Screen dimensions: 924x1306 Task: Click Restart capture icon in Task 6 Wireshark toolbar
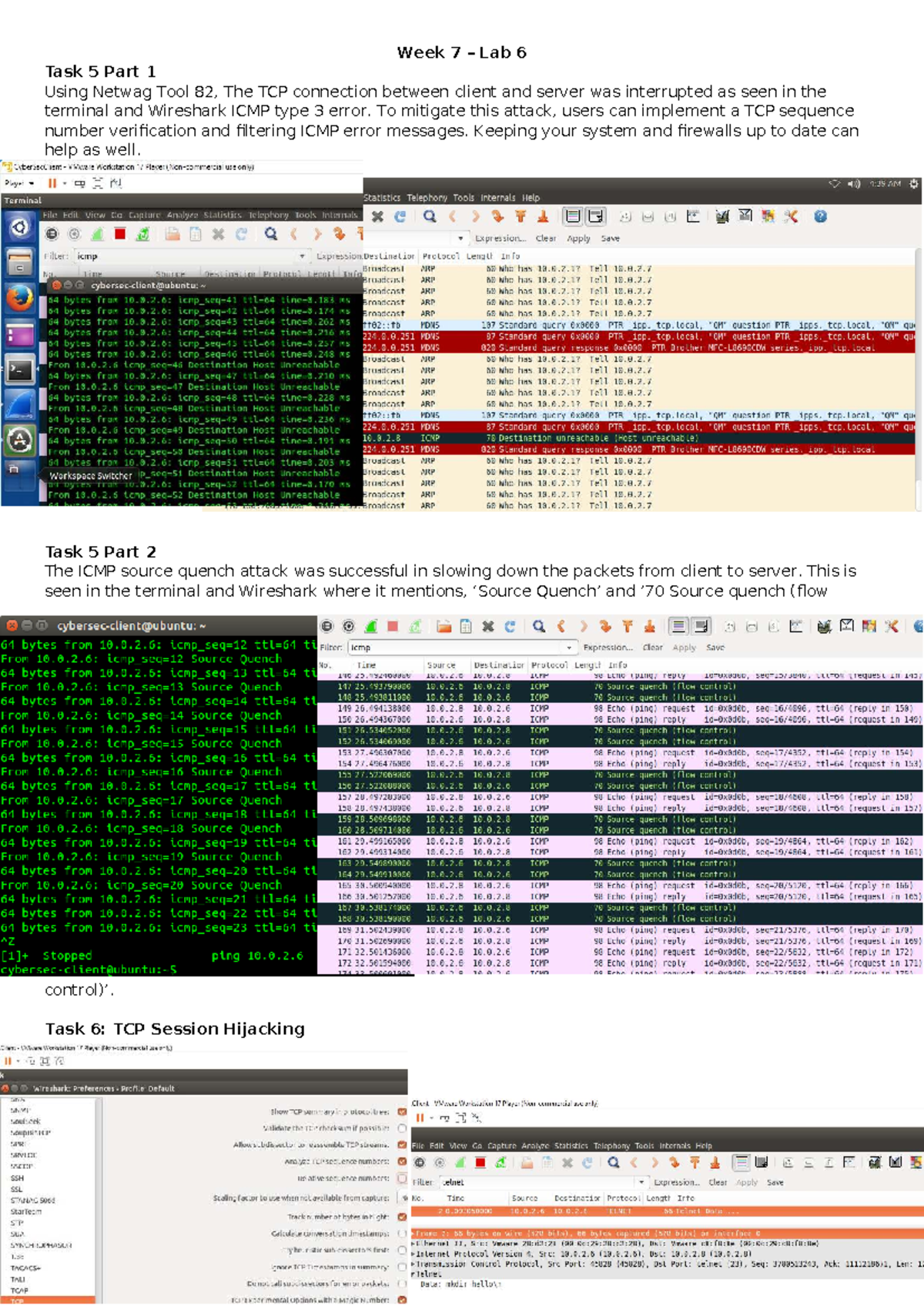(x=500, y=1163)
